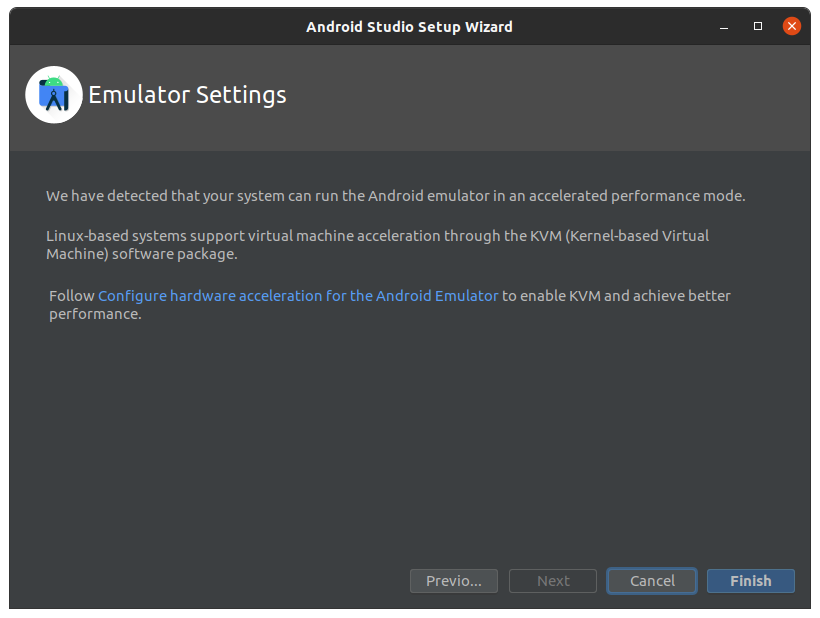Minimize the Setup Wizard window
This screenshot has width=820, height=618.
click(x=724, y=27)
